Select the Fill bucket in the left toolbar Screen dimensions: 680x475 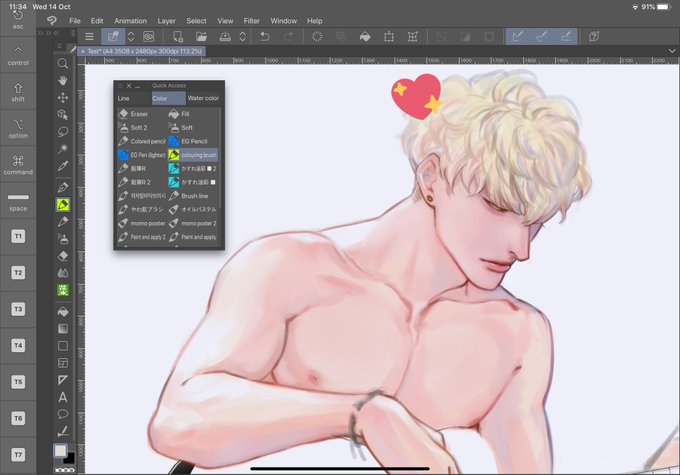[63, 311]
